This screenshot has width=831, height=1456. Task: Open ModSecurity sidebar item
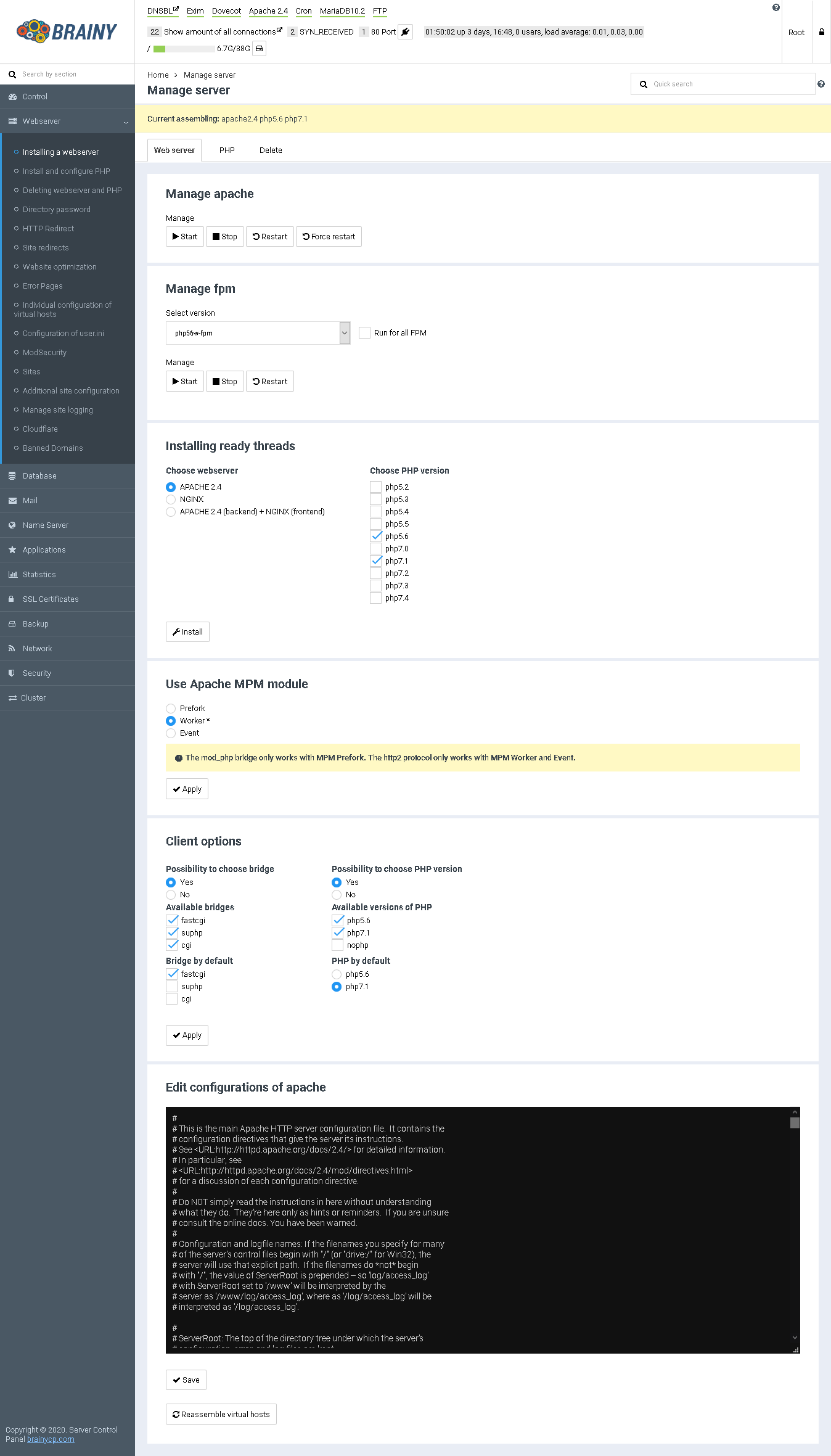[x=44, y=353]
